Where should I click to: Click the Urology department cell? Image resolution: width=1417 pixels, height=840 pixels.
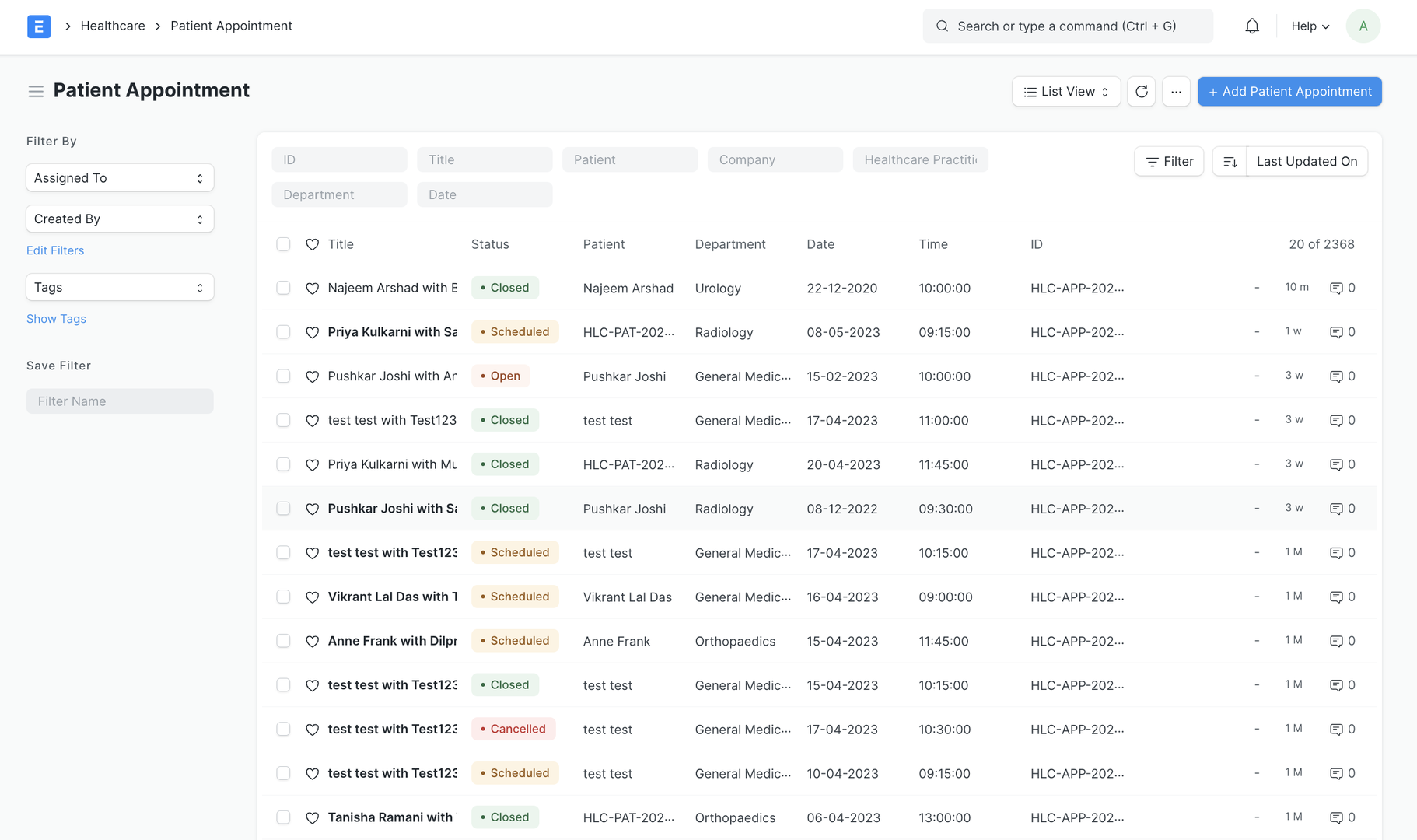pos(718,289)
